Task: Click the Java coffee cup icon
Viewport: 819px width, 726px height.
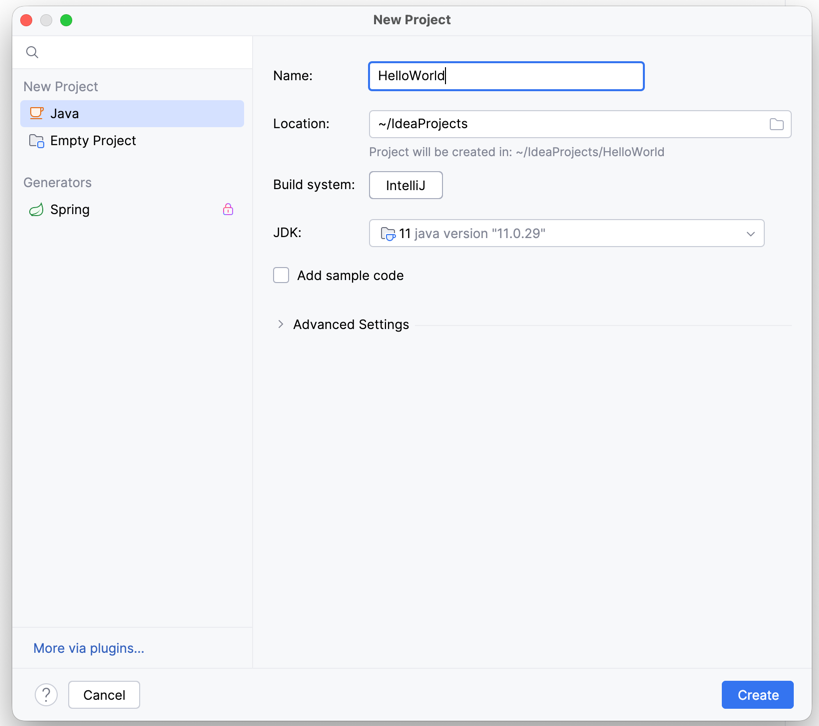Action: pos(36,114)
